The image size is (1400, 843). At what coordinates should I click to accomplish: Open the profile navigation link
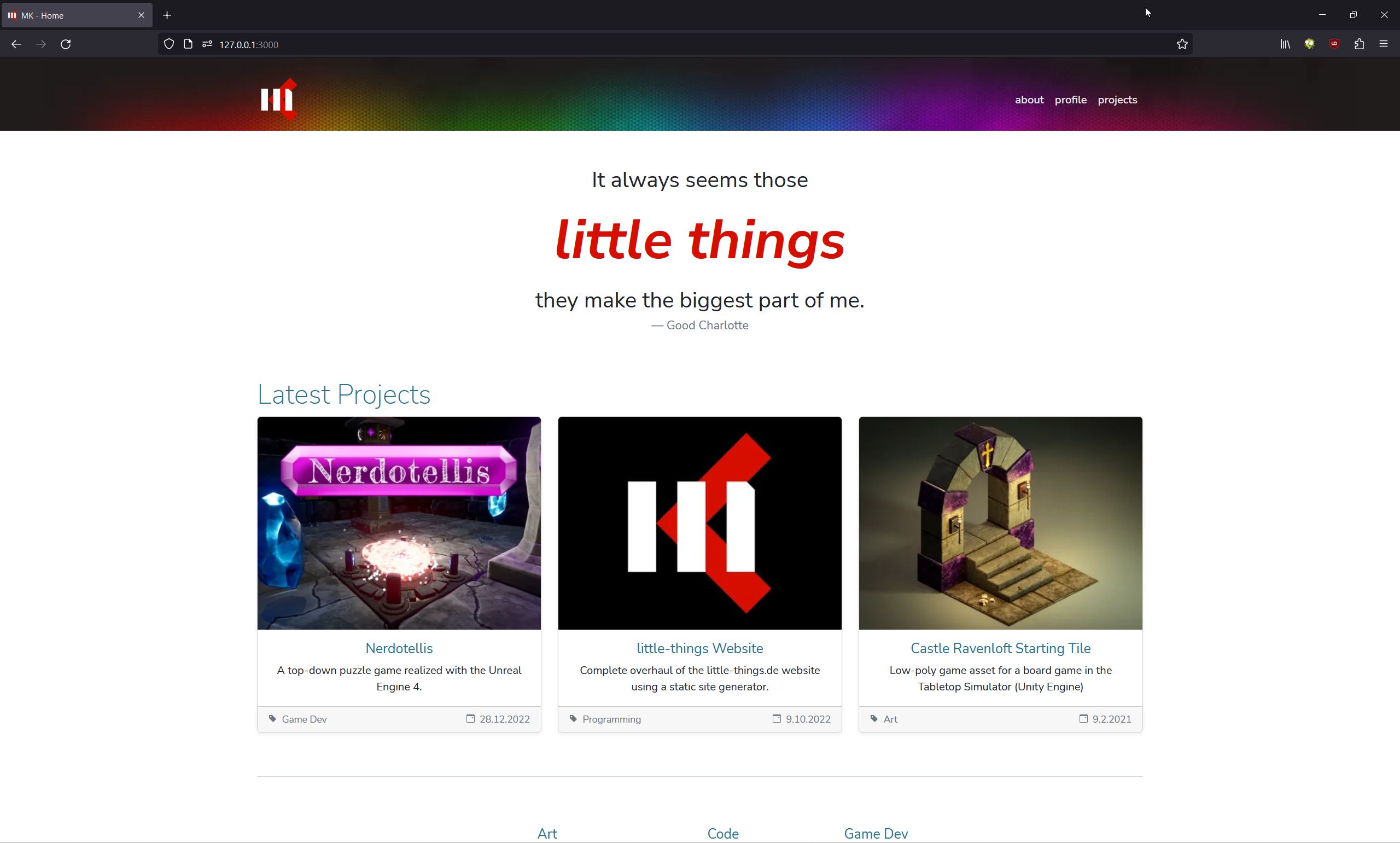click(x=1071, y=100)
